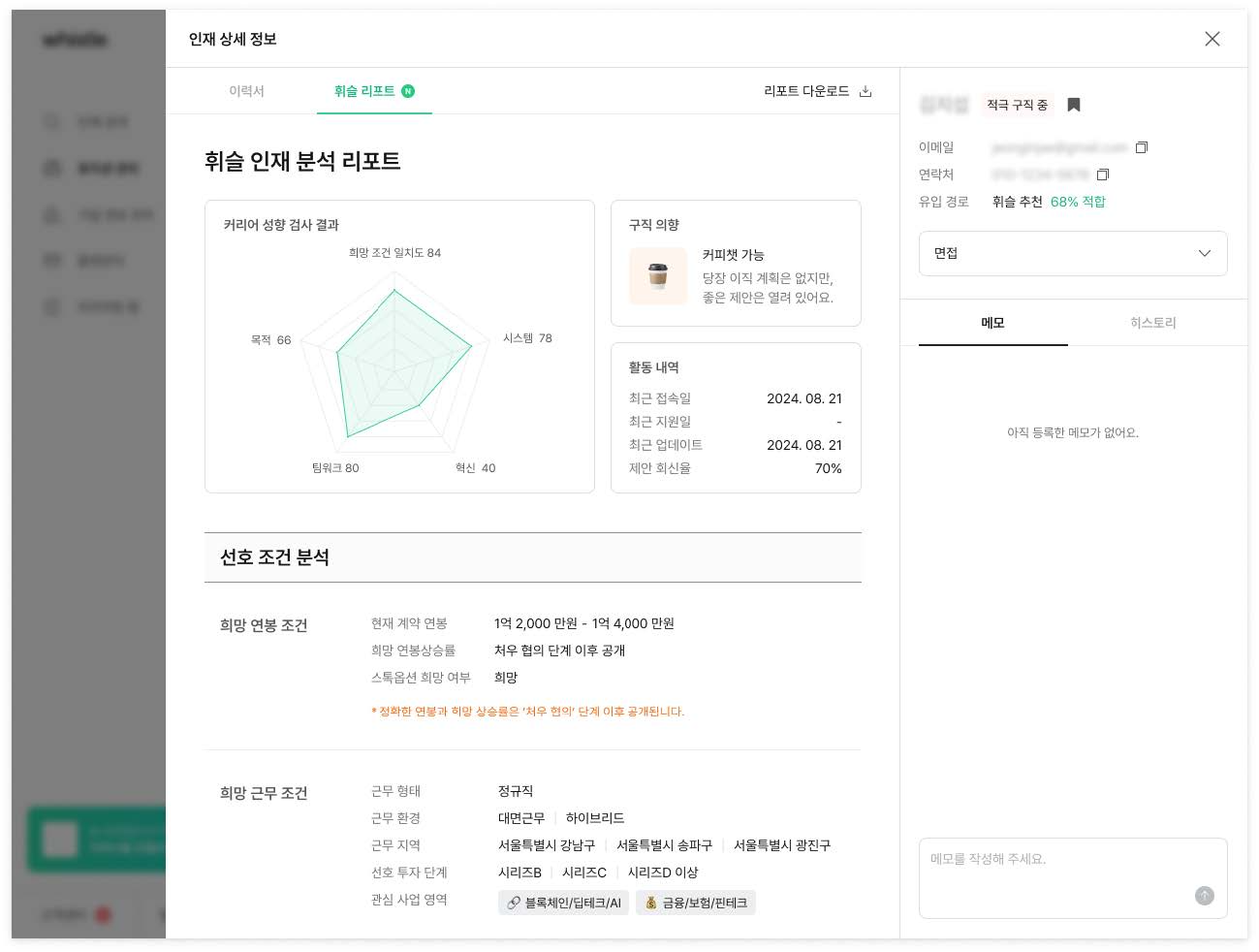Screen dimensions: 1259x952
Task: Click the 금융/보험/핀테크 tag
Action: [696, 903]
